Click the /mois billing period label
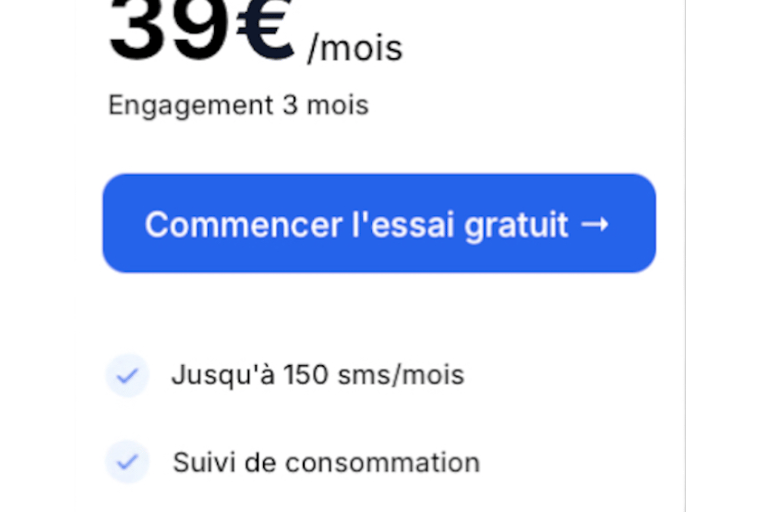The height and width of the screenshot is (512, 768). click(x=355, y=49)
